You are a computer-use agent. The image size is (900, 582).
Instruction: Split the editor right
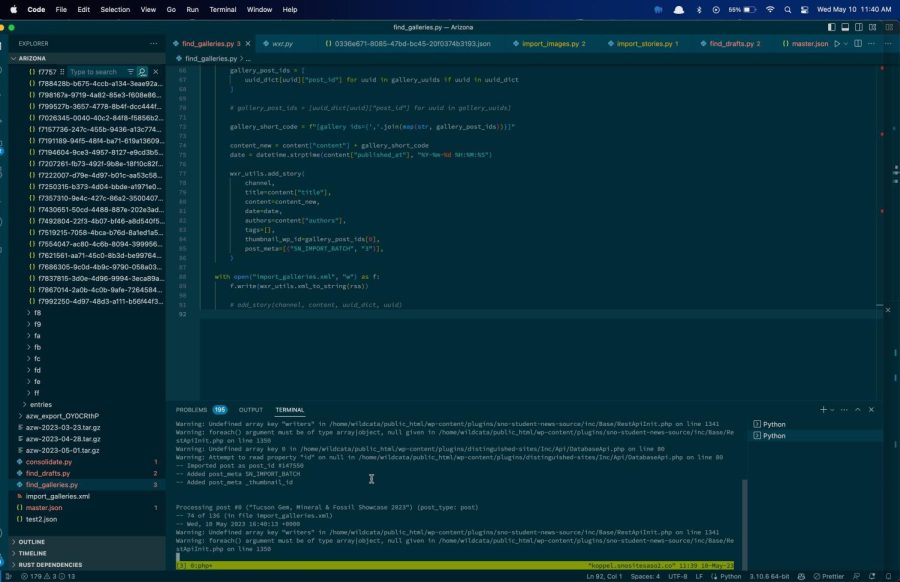pos(858,44)
